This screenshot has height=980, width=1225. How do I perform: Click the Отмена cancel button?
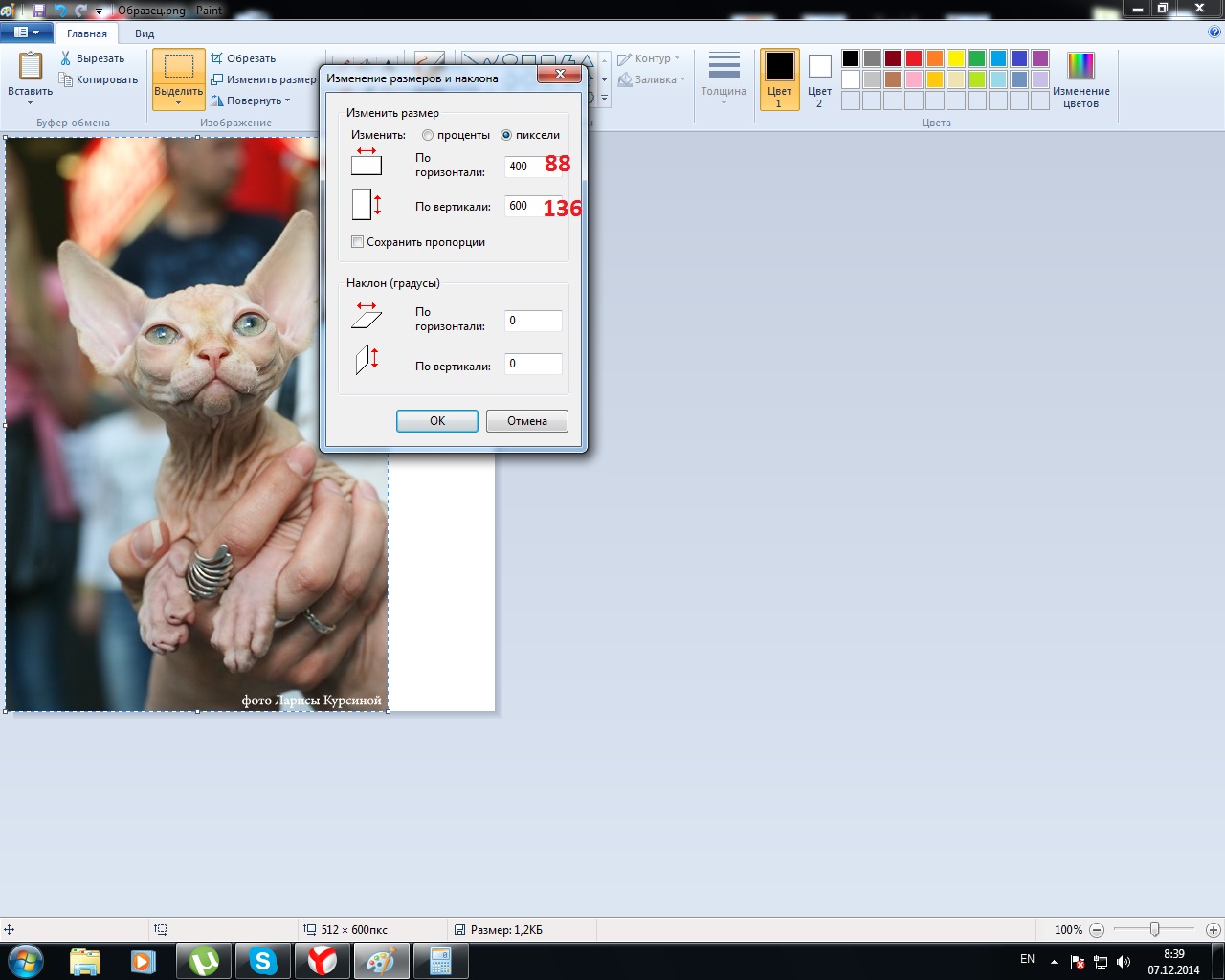[x=526, y=421]
